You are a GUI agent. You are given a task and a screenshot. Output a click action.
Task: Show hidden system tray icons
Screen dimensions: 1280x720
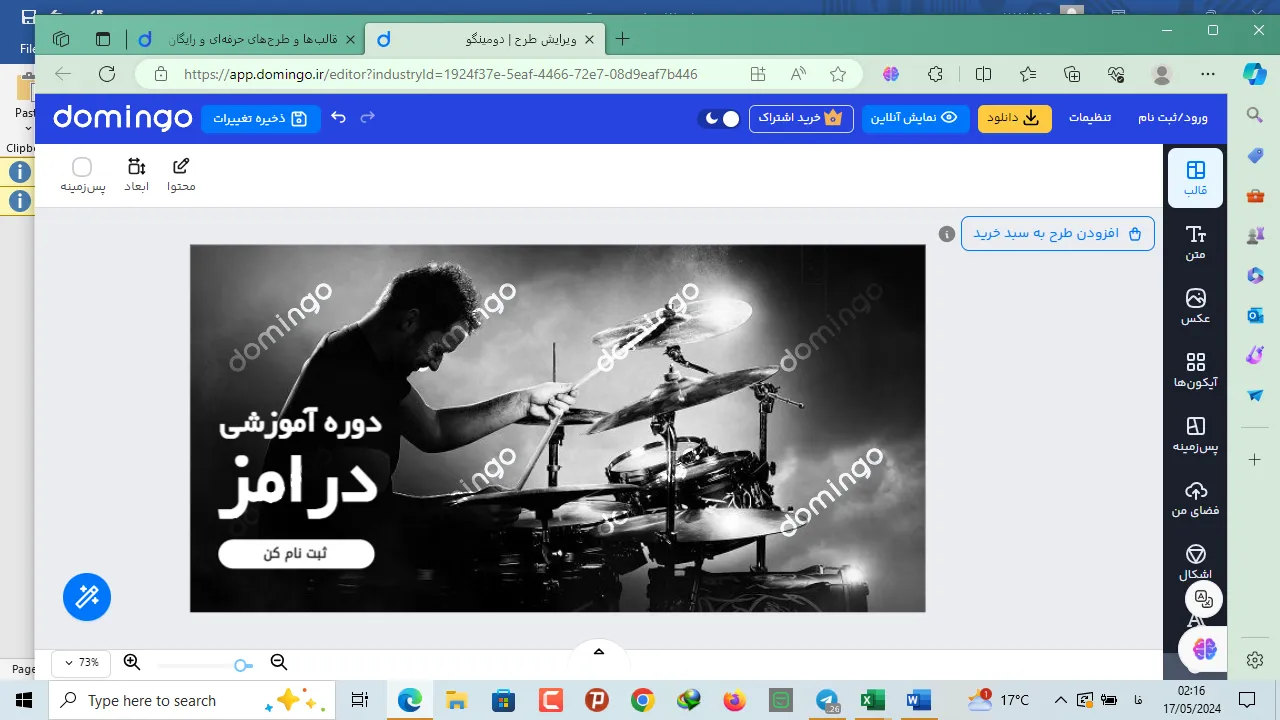coord(1060,699)
